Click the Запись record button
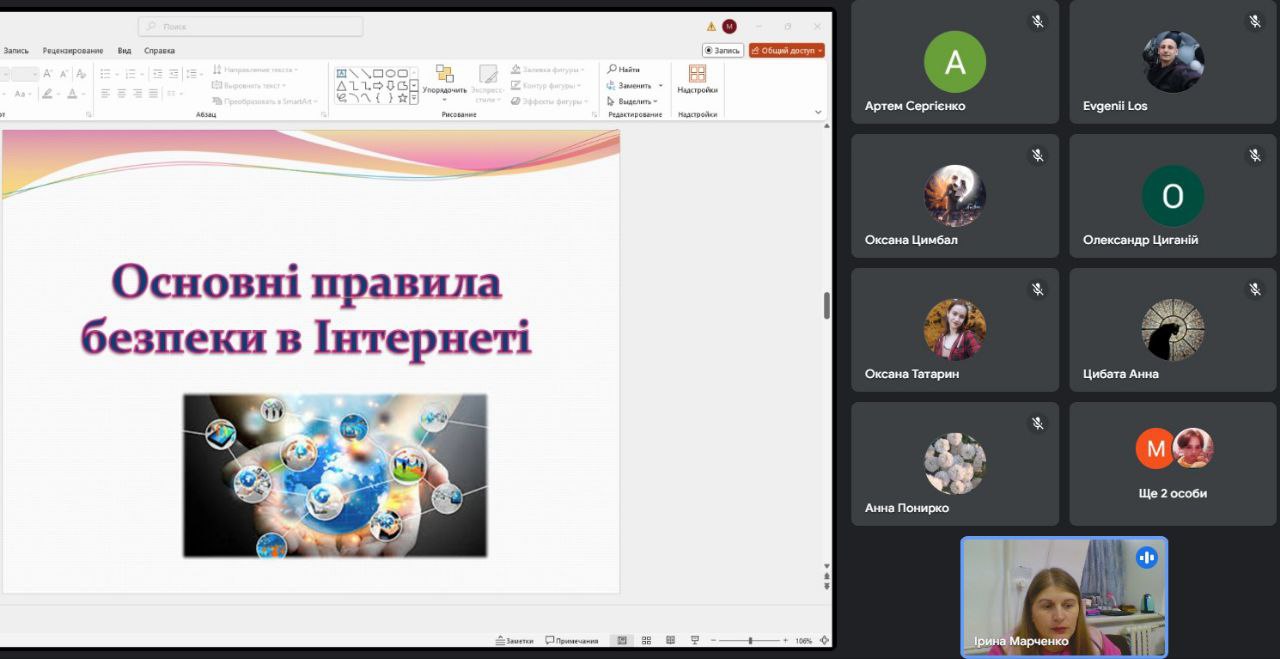1280x659 pixels. point(722,50)
